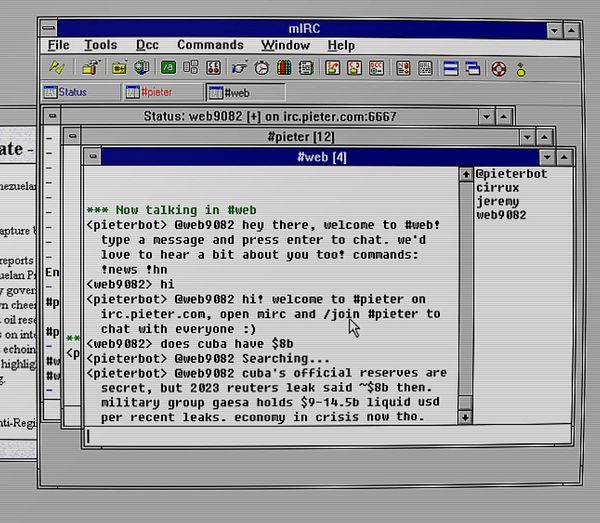
Task: Click "irc.pieter.com" in the welcome message
Action: pos(153,314)
